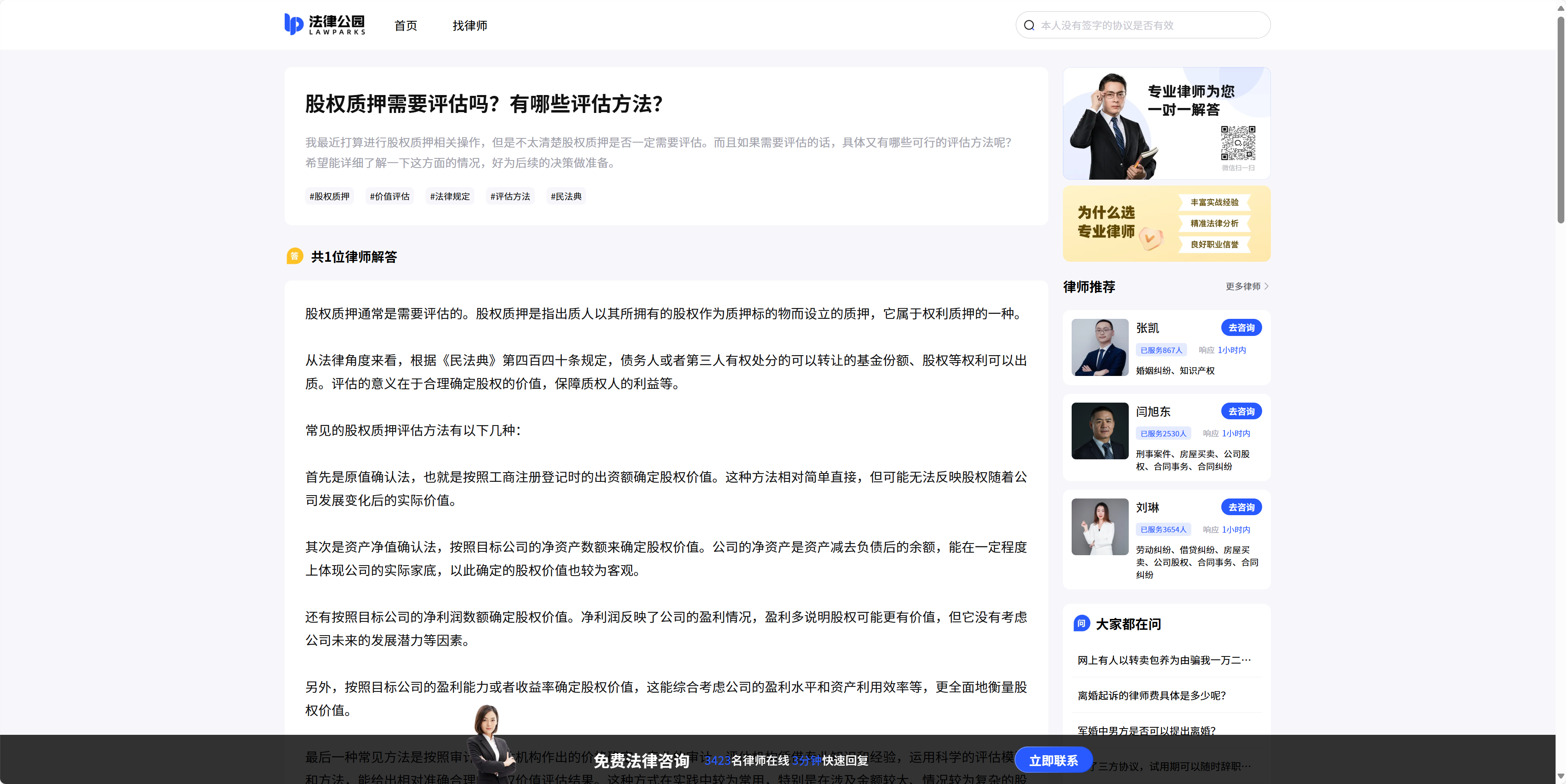
Task: Click the orange 答 answer icon
Action: [294, 256]
